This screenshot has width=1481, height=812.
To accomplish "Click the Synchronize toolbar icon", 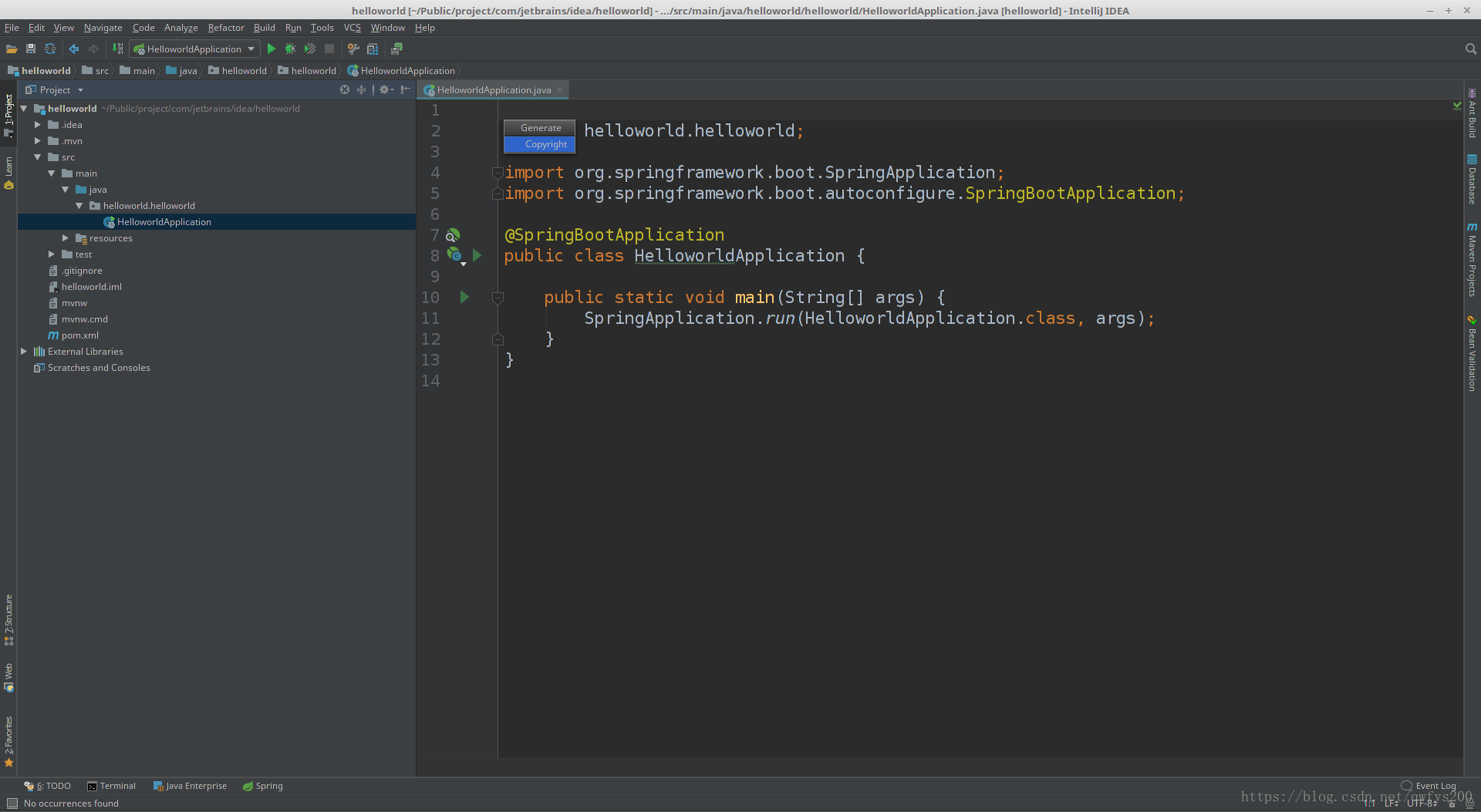I will (x=50, y=49).
